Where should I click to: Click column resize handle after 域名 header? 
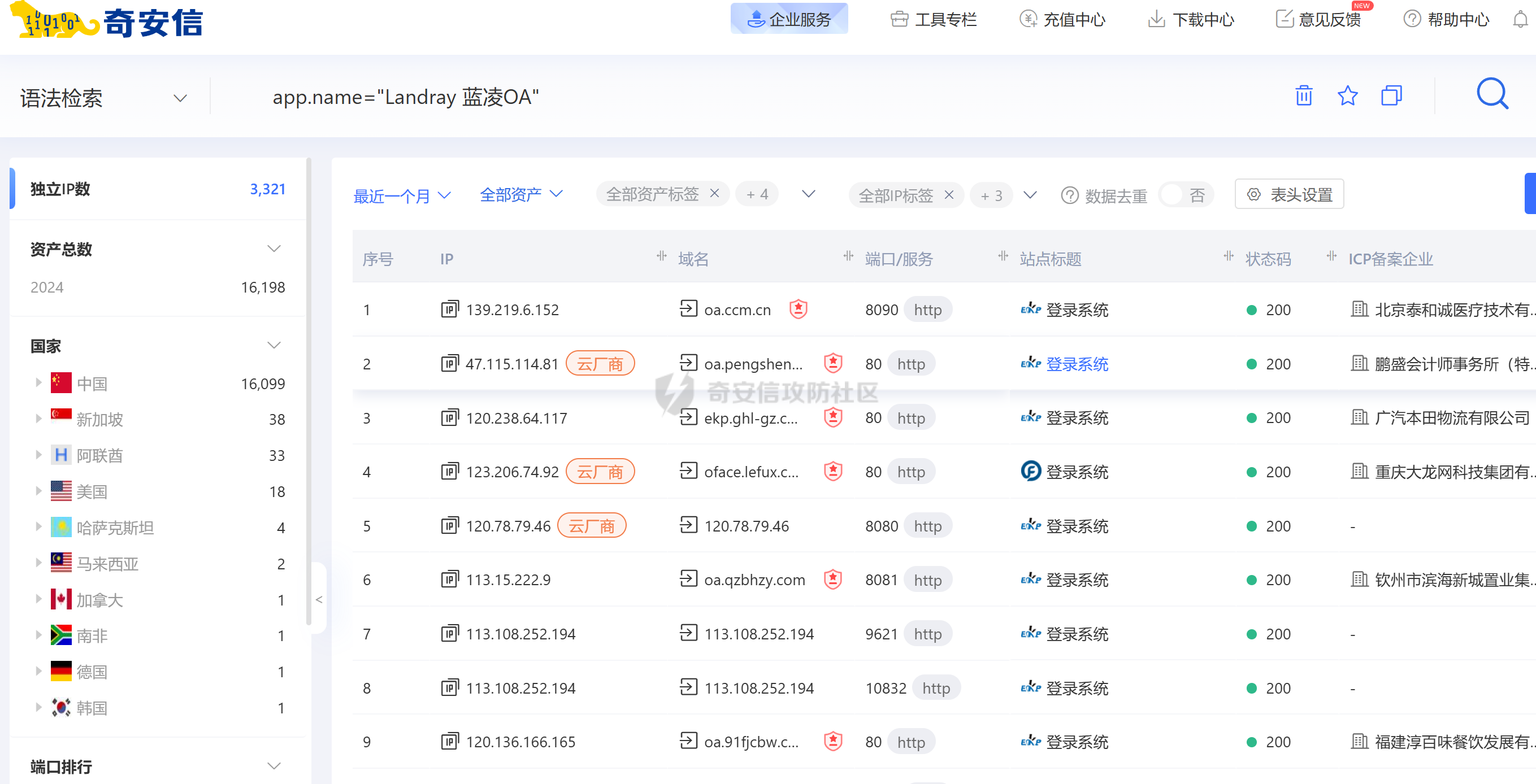pyautogui.click(x=848, y=256)
